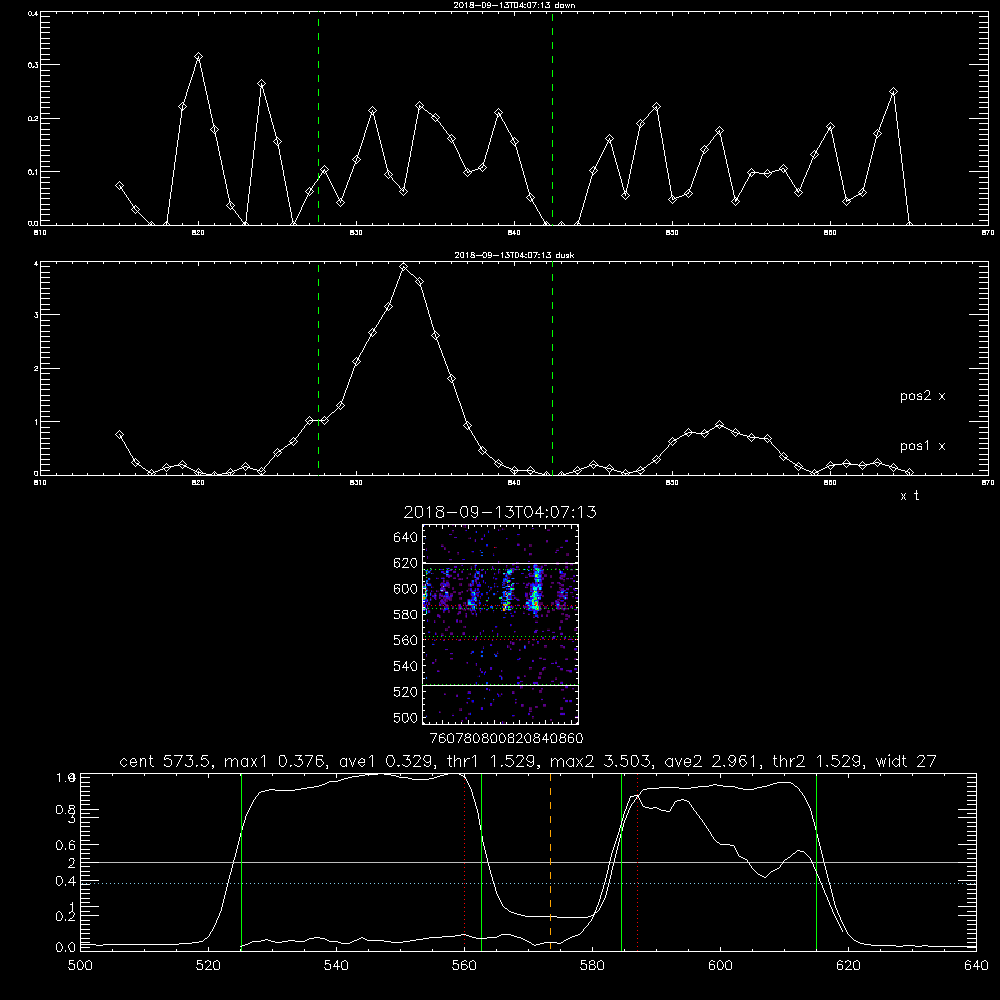1000x1000 pixels.
Task: Click the spectrogram y-axis label '580'
Action: [406, 615]
